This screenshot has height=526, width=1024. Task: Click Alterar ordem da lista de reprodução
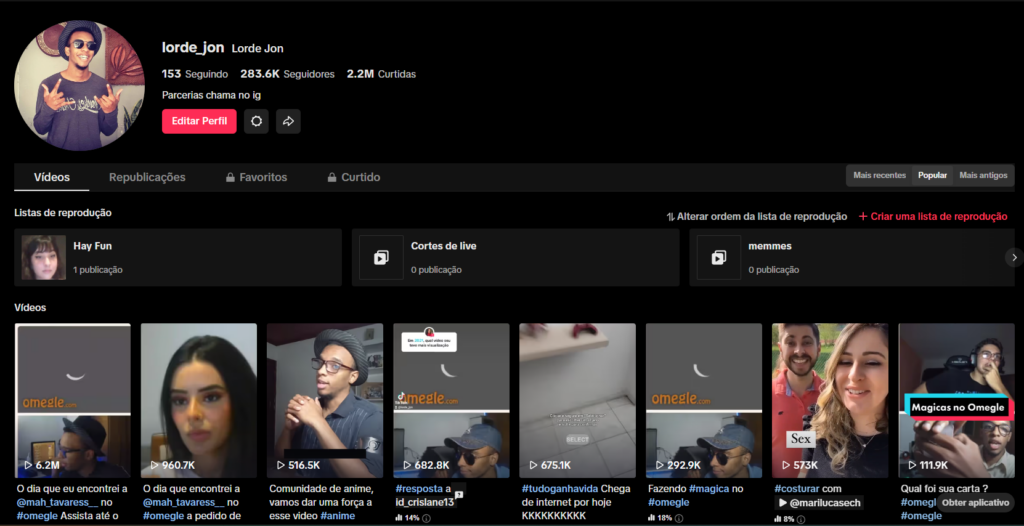[x=757, y=216]
